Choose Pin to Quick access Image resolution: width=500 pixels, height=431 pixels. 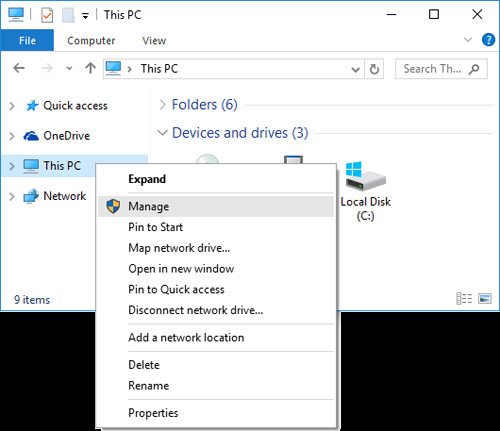coord(216,289)
